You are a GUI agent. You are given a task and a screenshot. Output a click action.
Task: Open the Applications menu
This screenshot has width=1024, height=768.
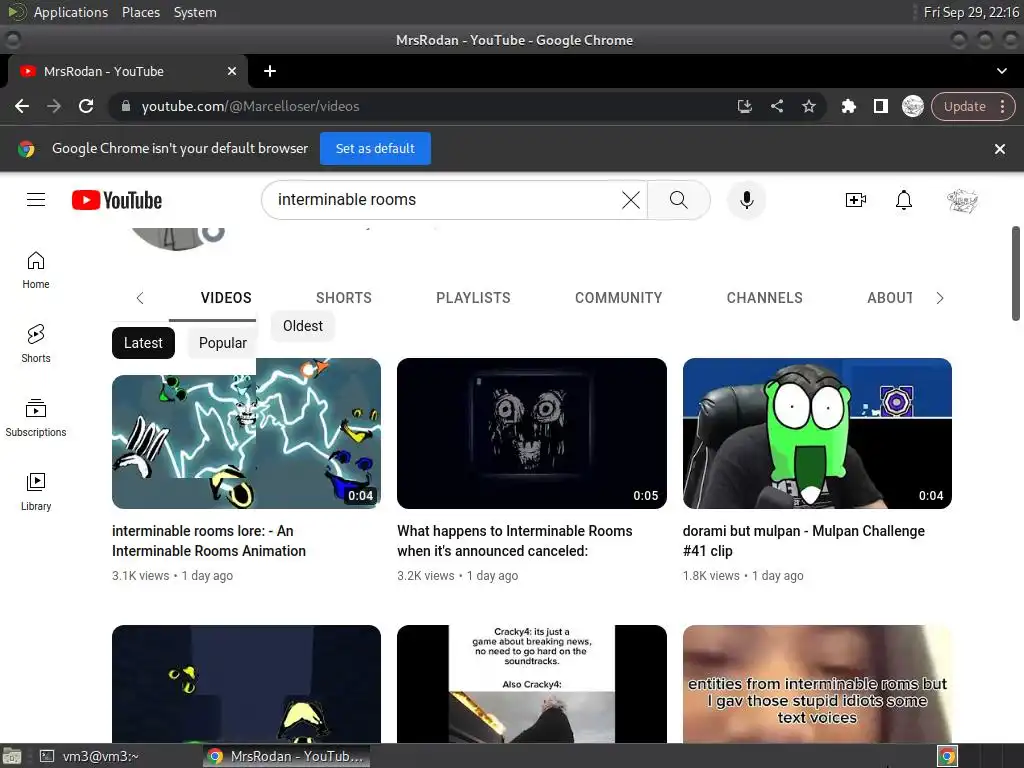coord(71,12)
